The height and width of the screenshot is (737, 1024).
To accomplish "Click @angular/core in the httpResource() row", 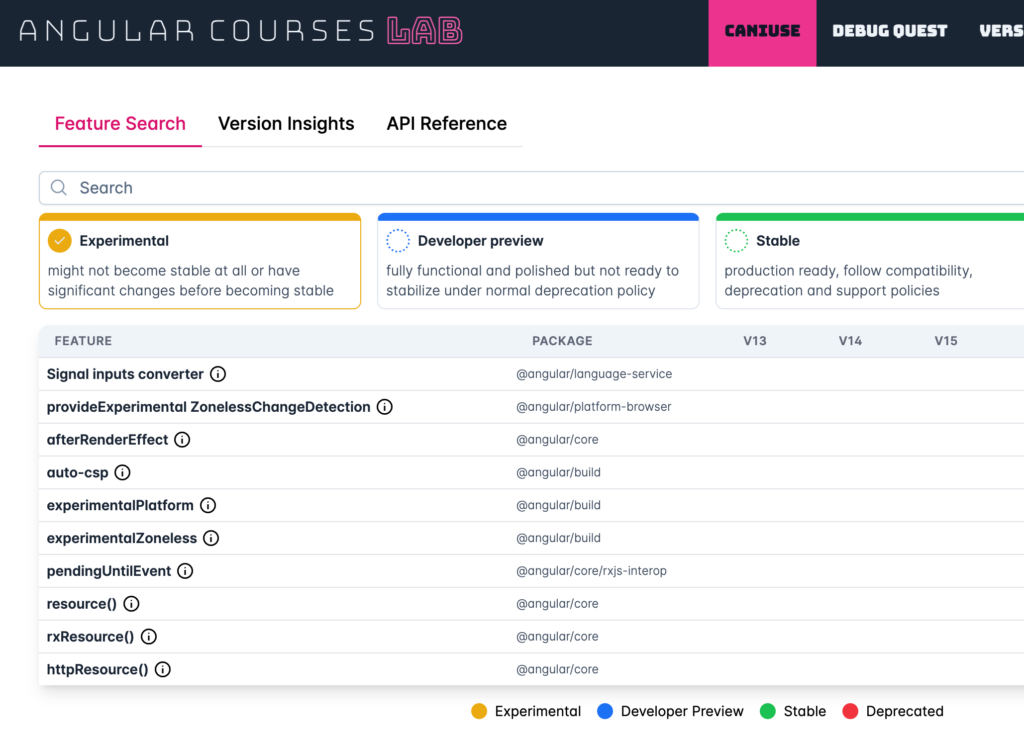I will (x=557, y=669).
